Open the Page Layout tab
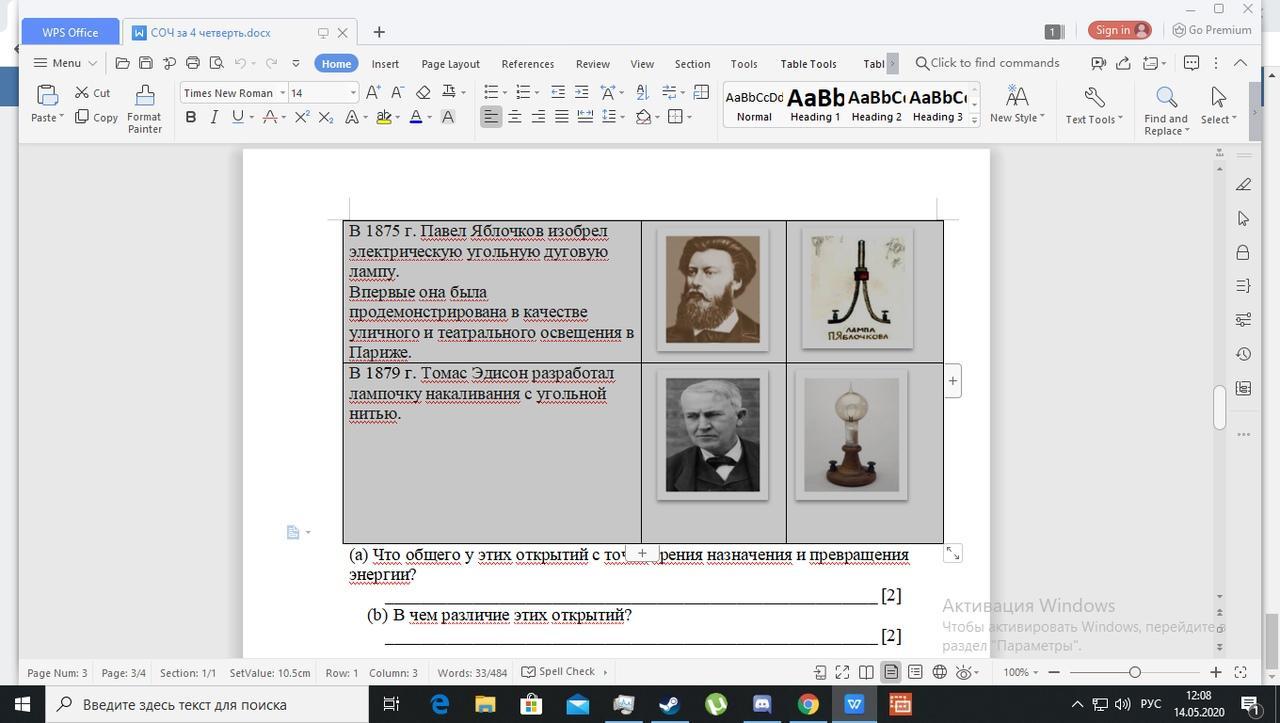This screenshot has width=1280, height=723. tap(450, 63)
